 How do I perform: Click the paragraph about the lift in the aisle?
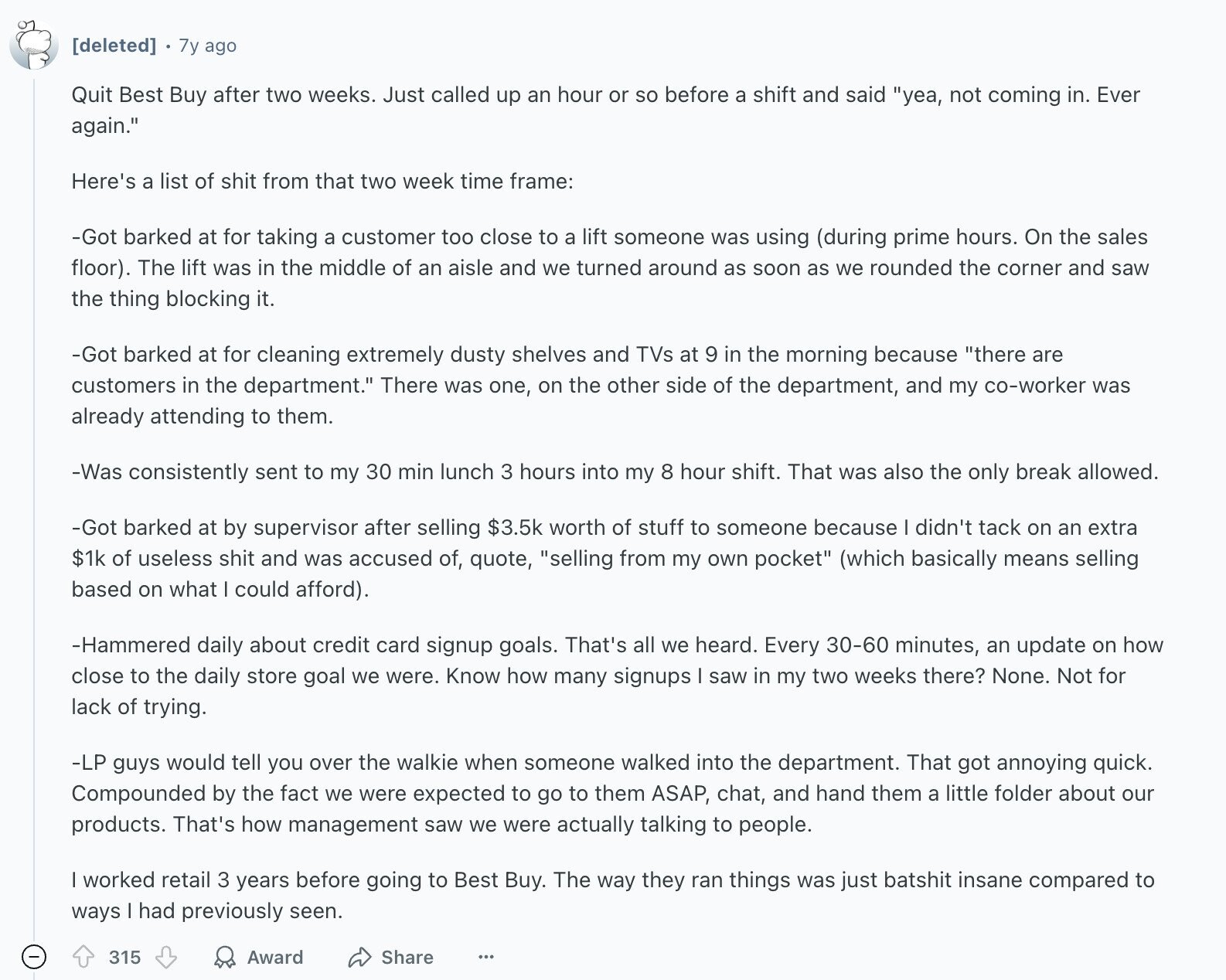[x=610, y=267]
